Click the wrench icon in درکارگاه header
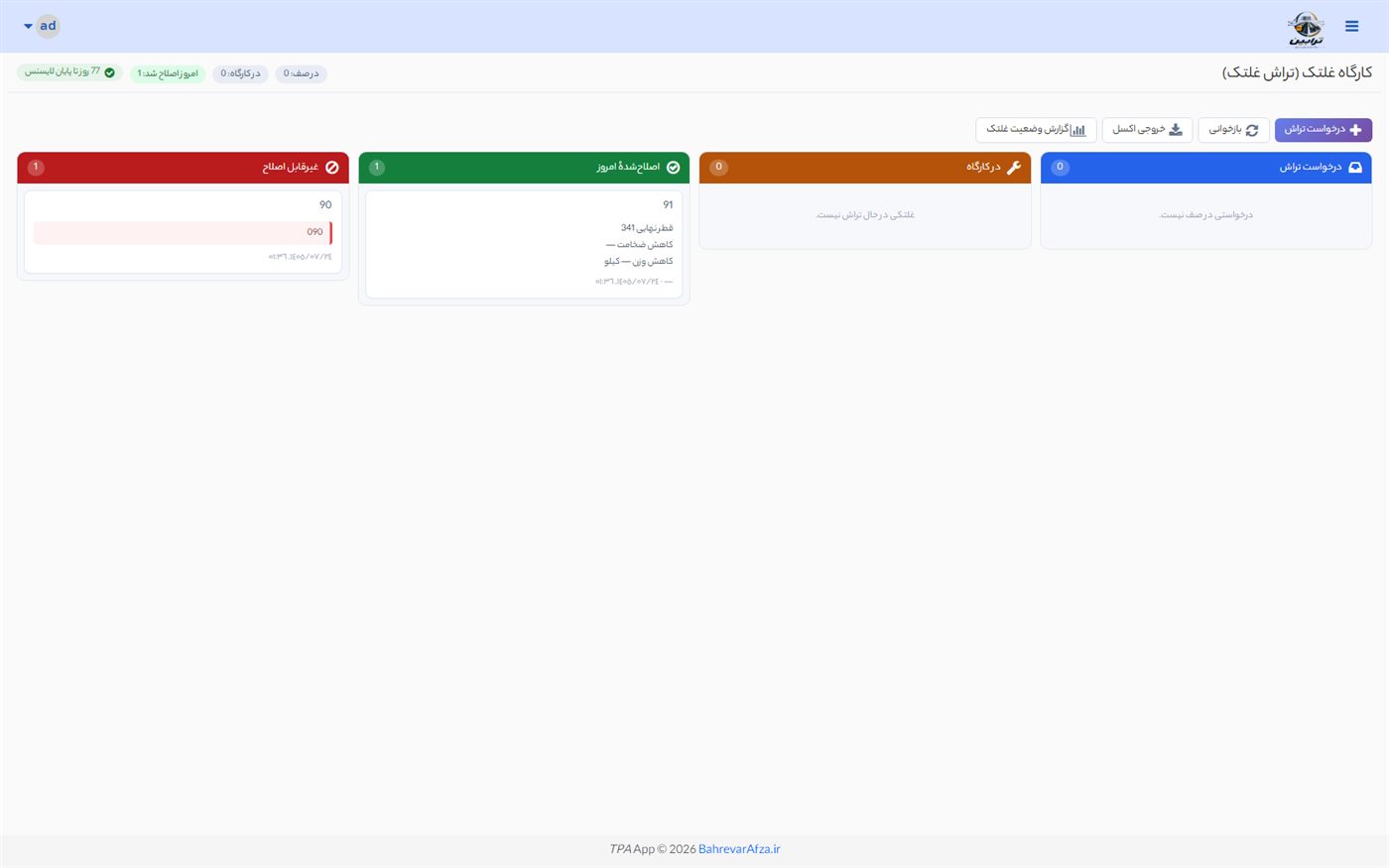 [x=1013, y=168]
